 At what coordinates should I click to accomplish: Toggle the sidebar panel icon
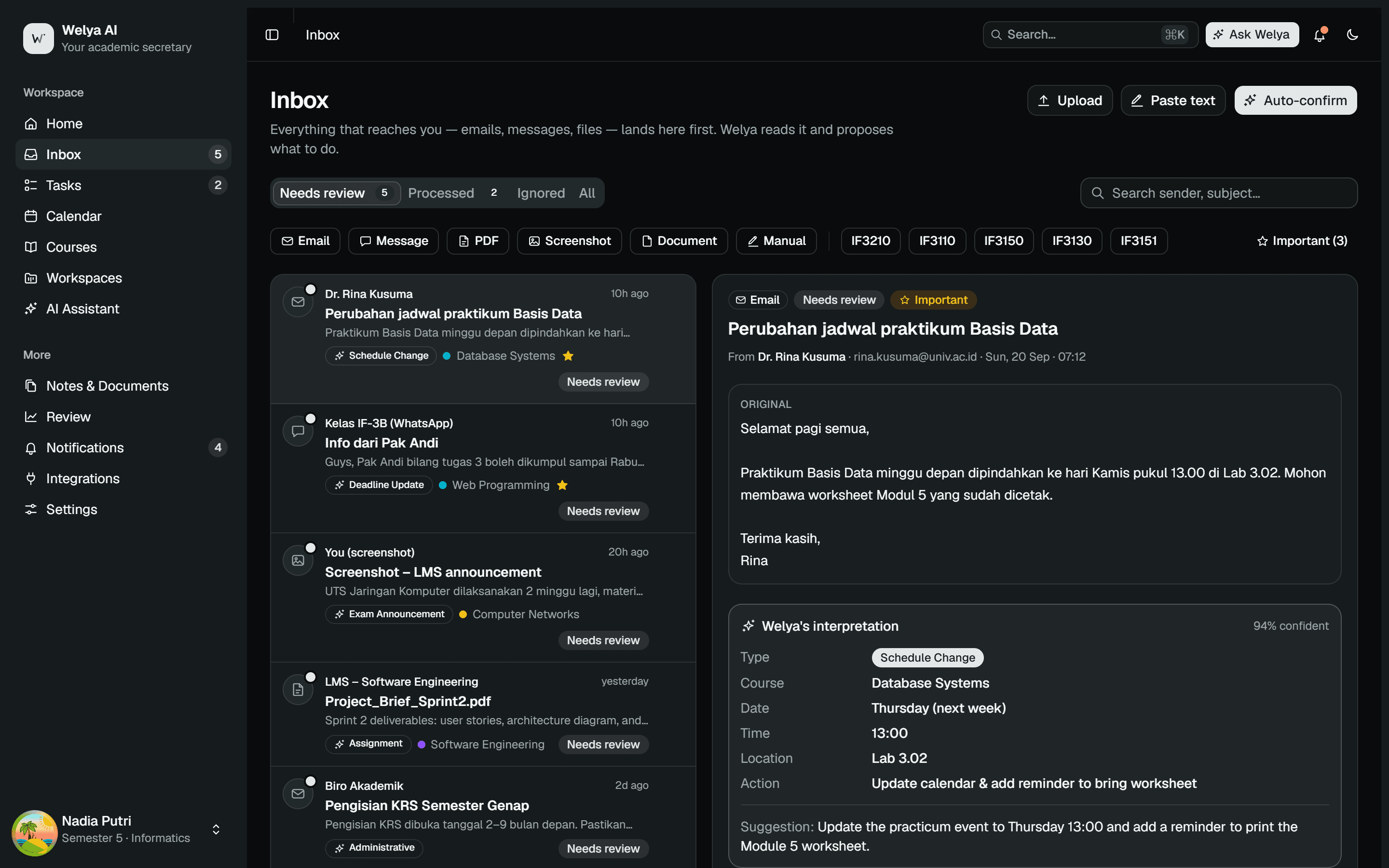[272, 35]
